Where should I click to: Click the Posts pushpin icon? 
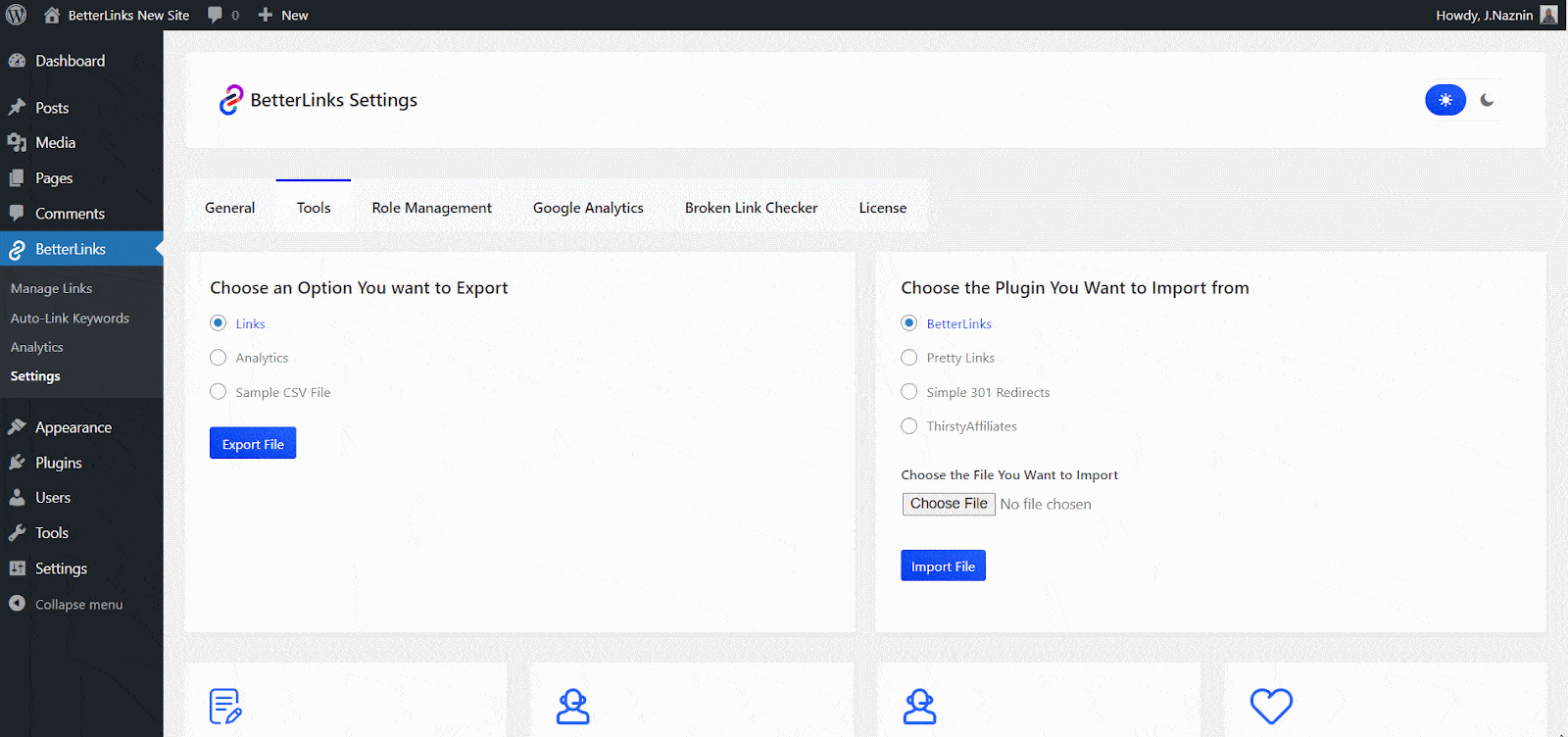coord(17,108)
